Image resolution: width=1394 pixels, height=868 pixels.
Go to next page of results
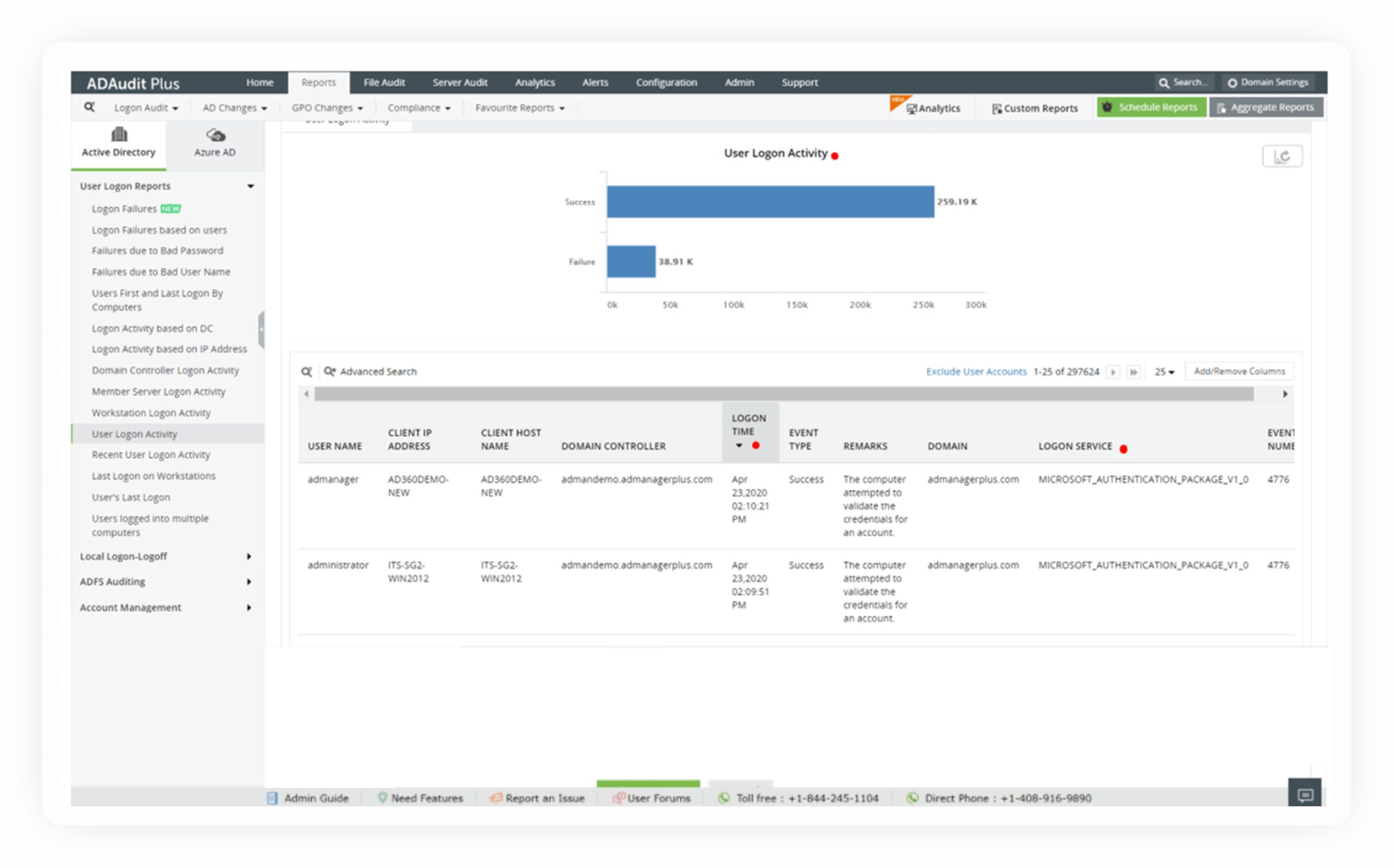click(1113, 372)
